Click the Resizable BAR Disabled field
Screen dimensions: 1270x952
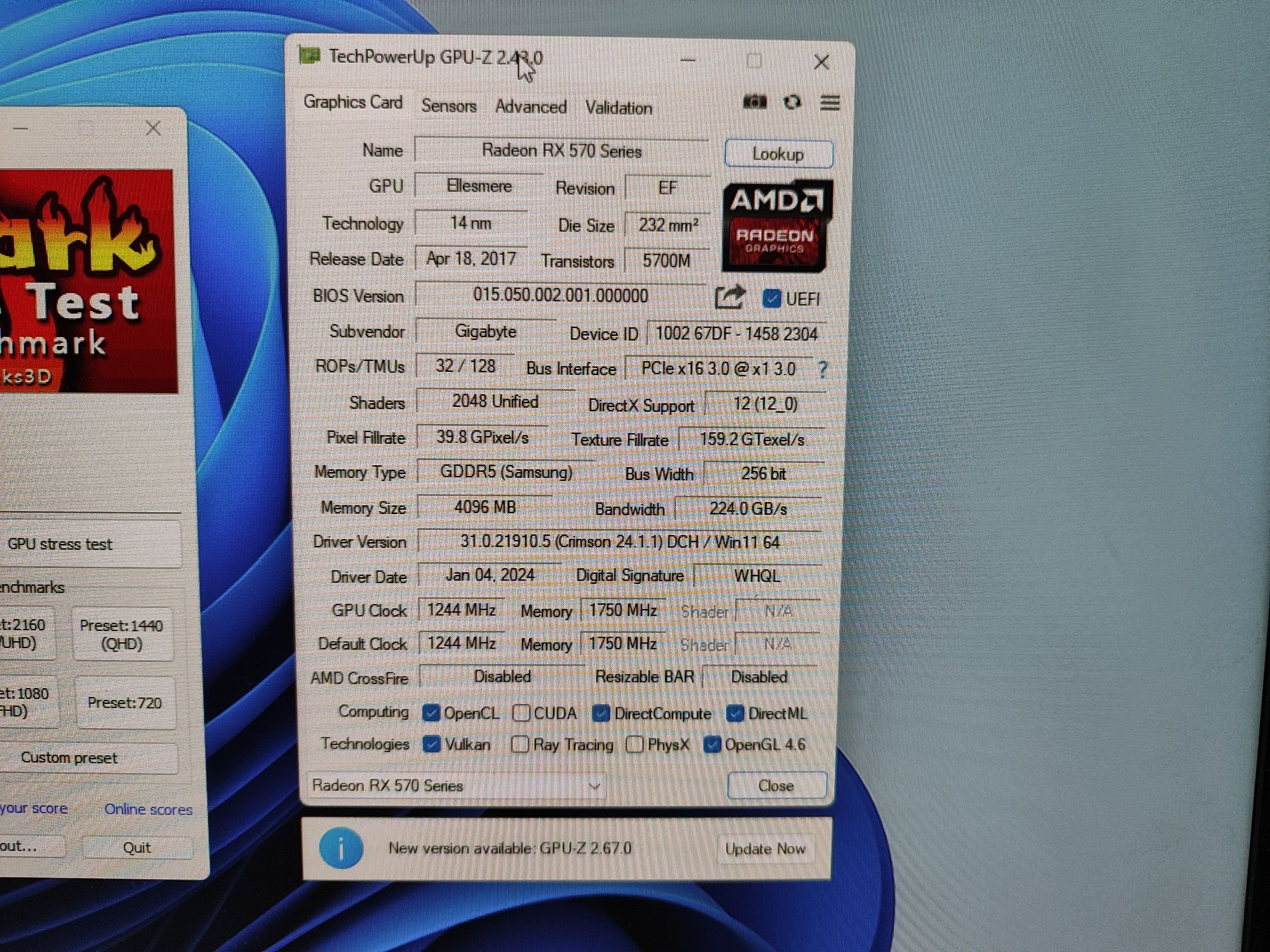tap(759, 677)
